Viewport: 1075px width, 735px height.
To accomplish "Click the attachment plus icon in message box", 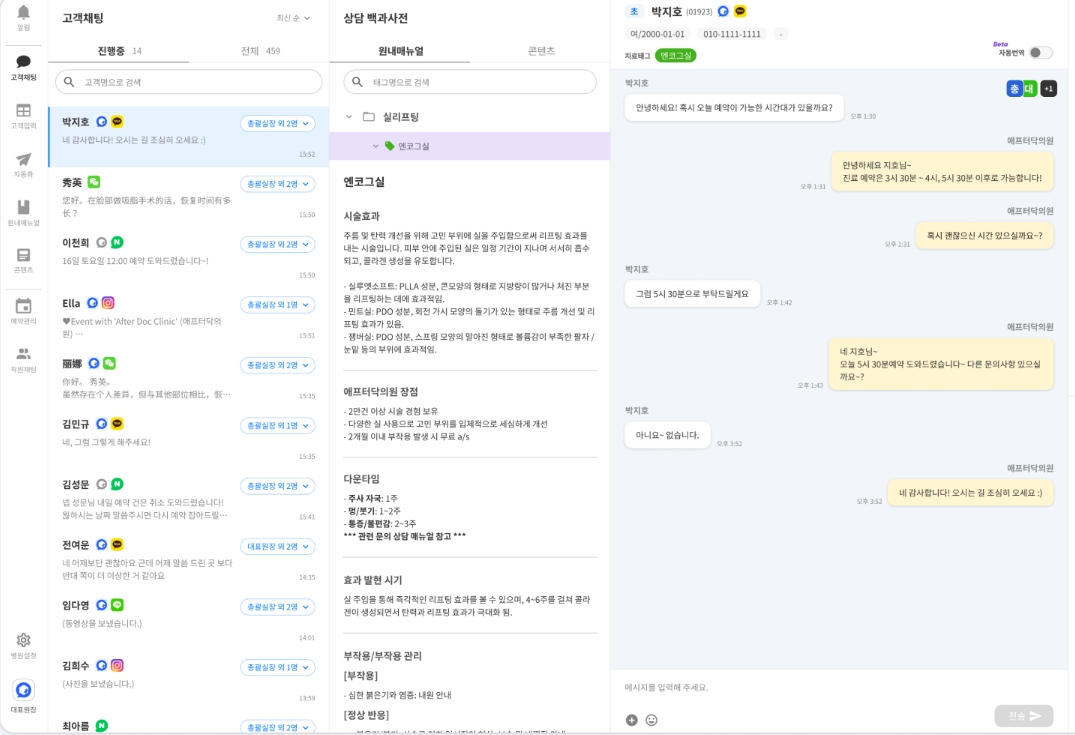I will coord(631,720).
